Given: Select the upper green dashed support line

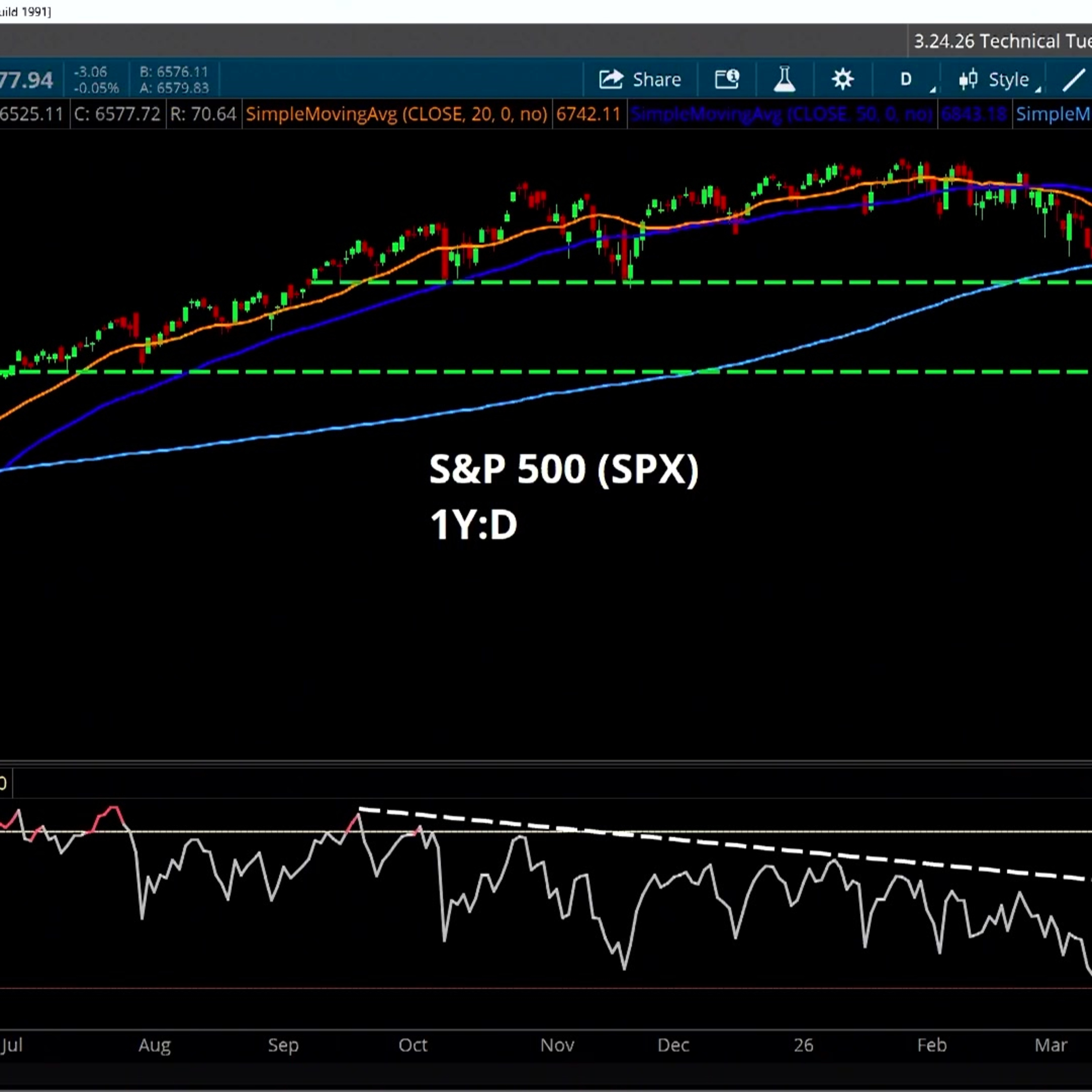Looking at the screenshot, I should coord(701,282).
